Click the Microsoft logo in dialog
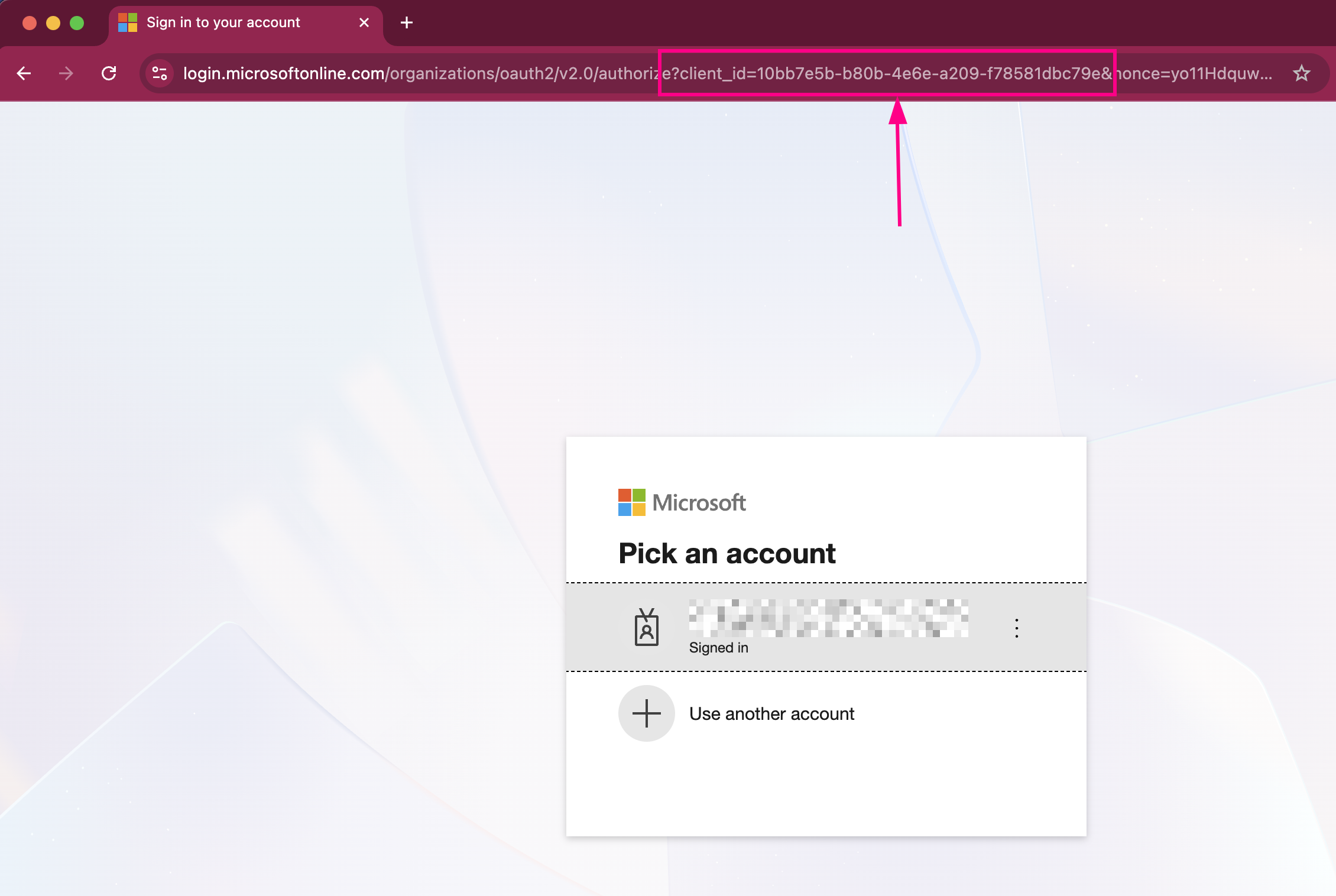 [x=682, y=502]
